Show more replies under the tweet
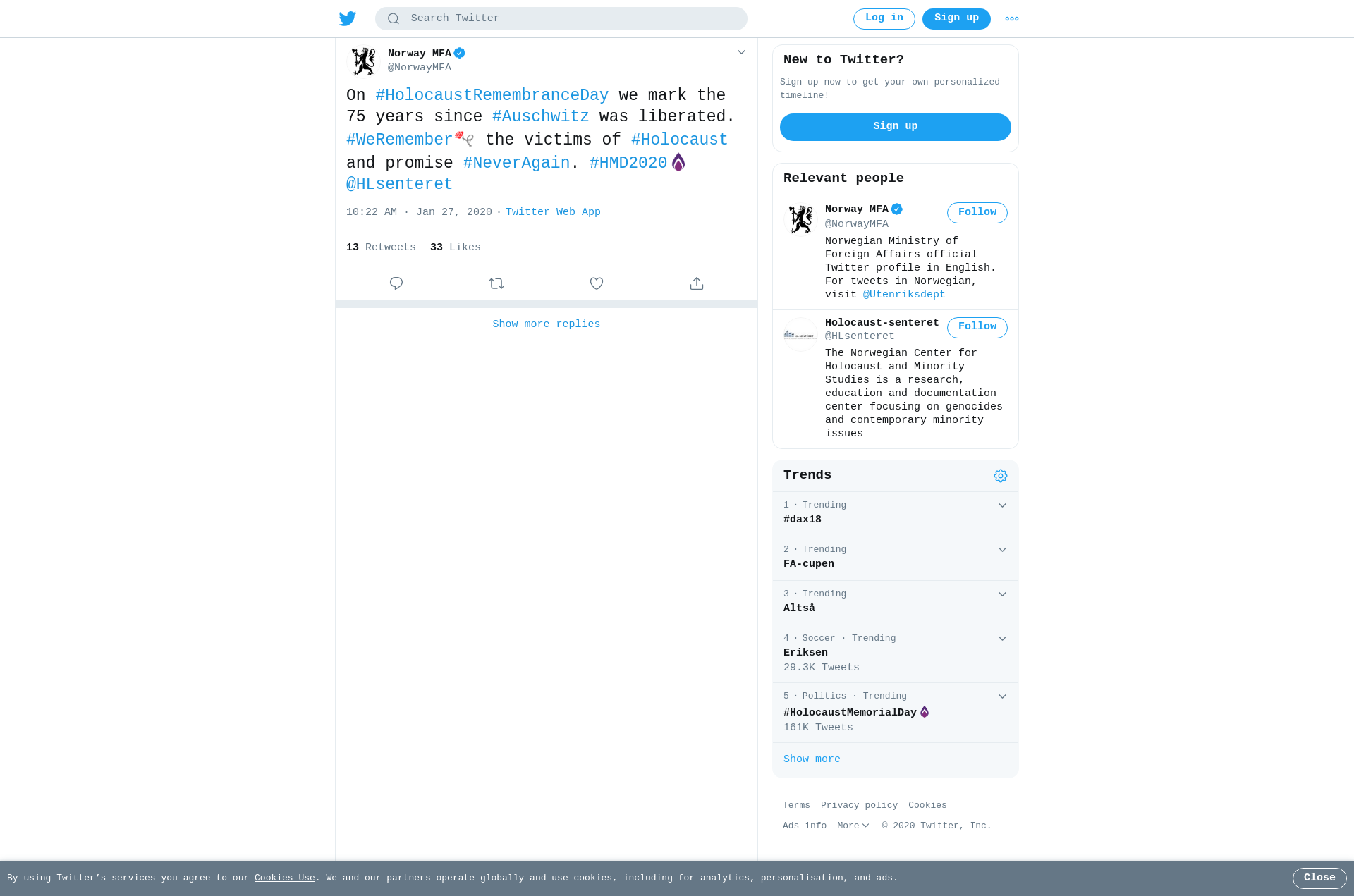Image resolution: width=1354 pixels, height=896 pixels. point(547,324)
